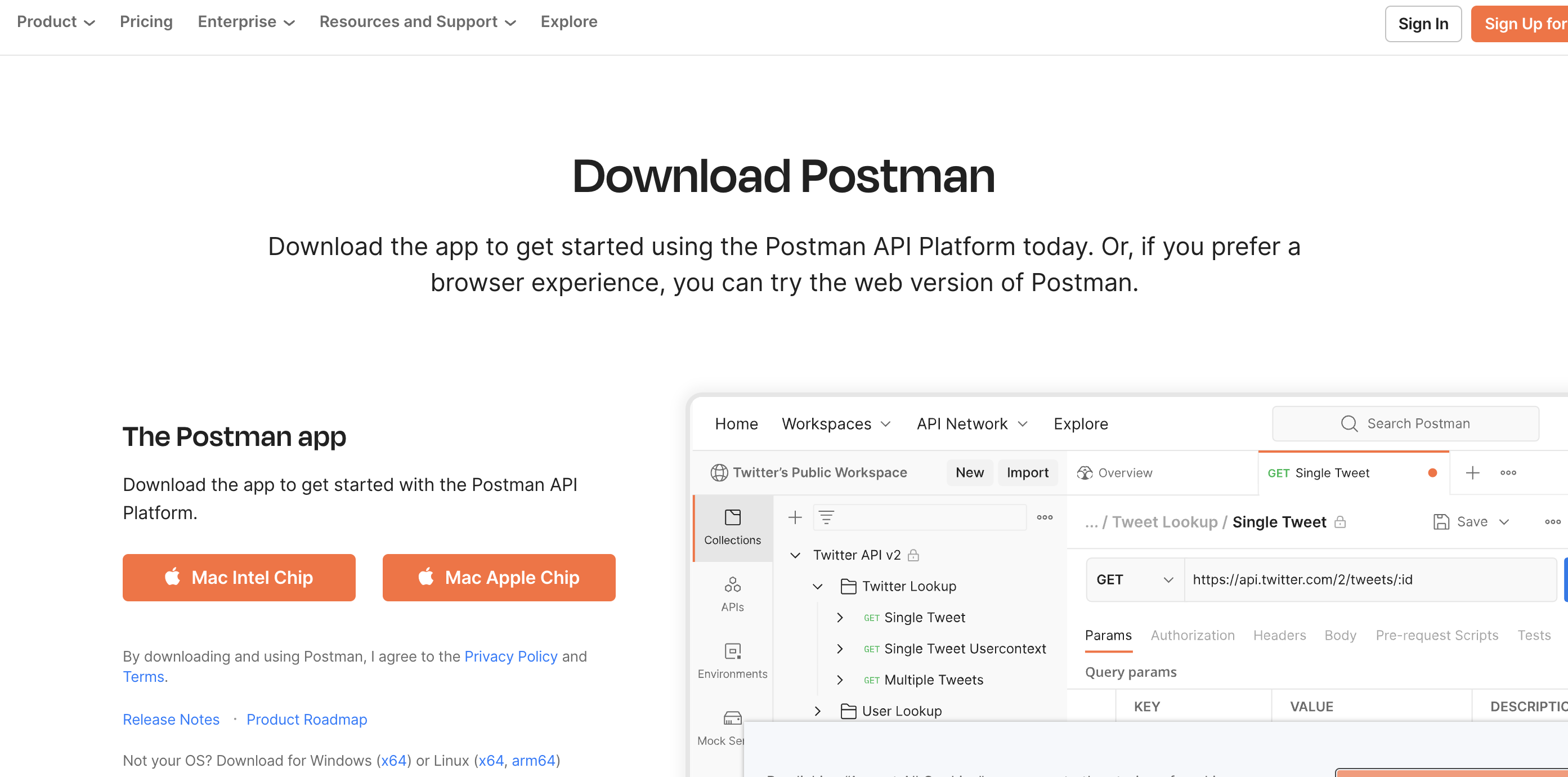Collapse the Twitter Lookup folder
The image size is (1568, 777).
coord(817,586)
